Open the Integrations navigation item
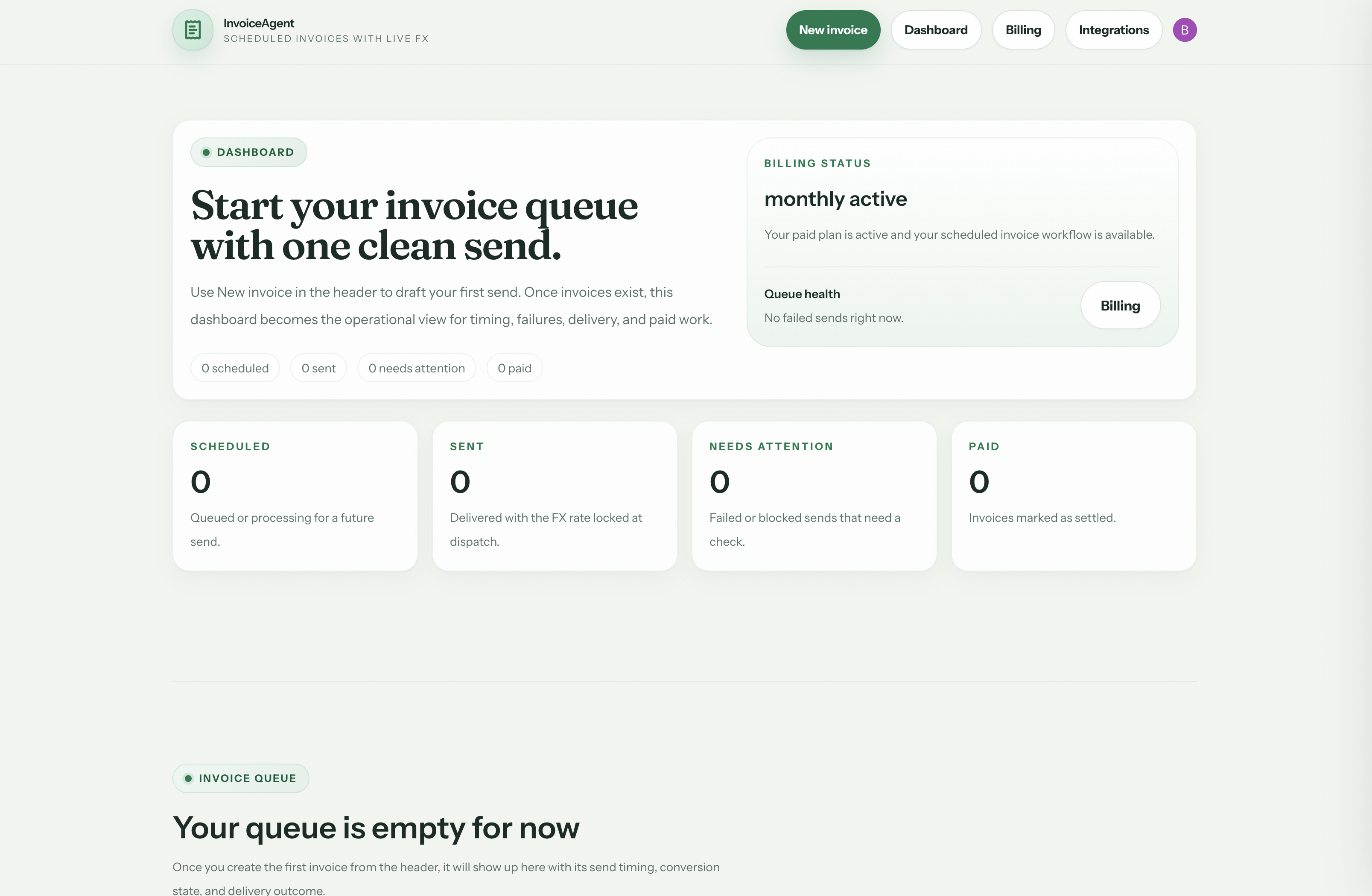Viewport: 1372px width, 896px height. (1113, 29)
